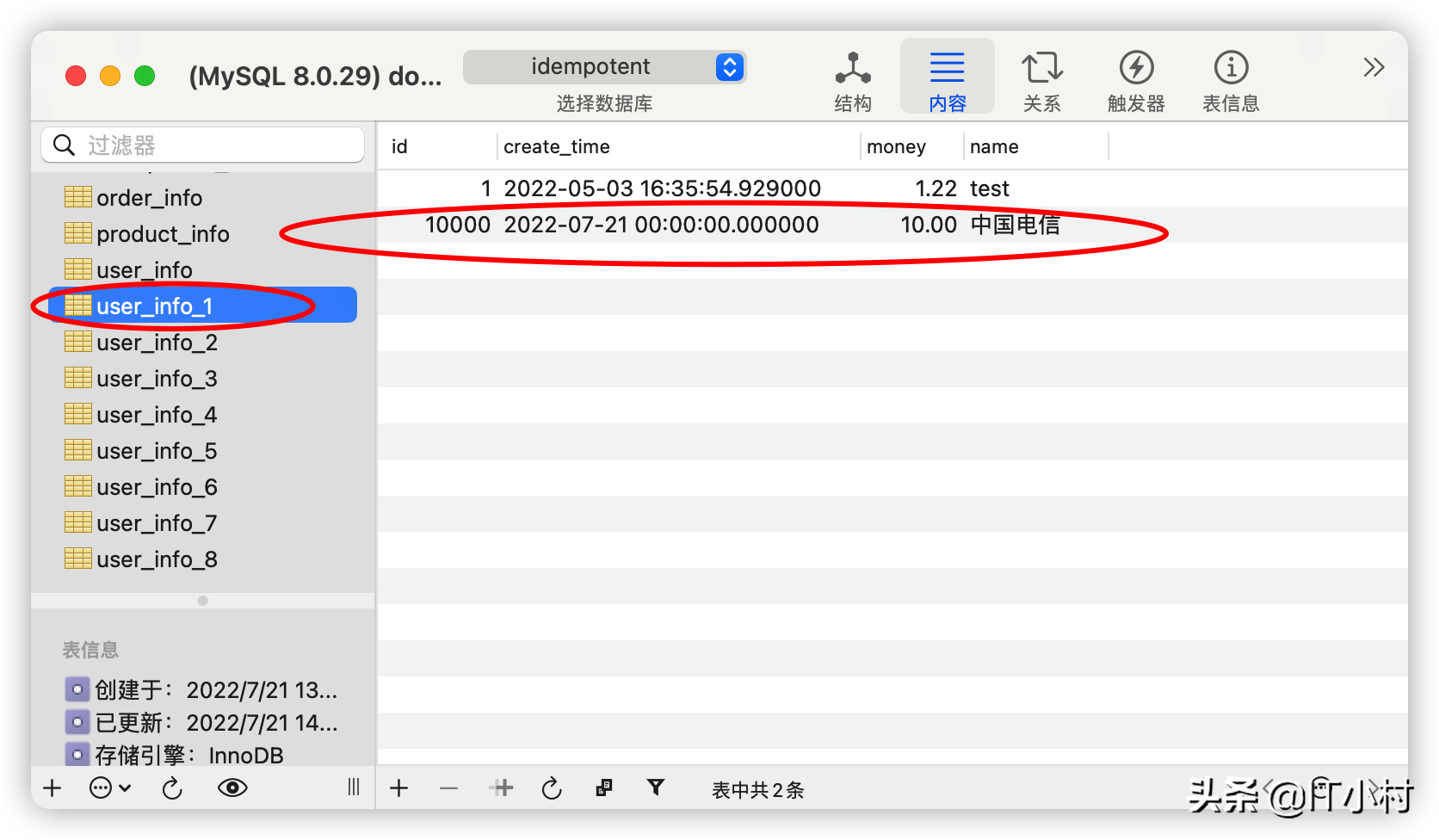Open the sidebar more actions menu

pyautogui.click(x=110, y=787)
